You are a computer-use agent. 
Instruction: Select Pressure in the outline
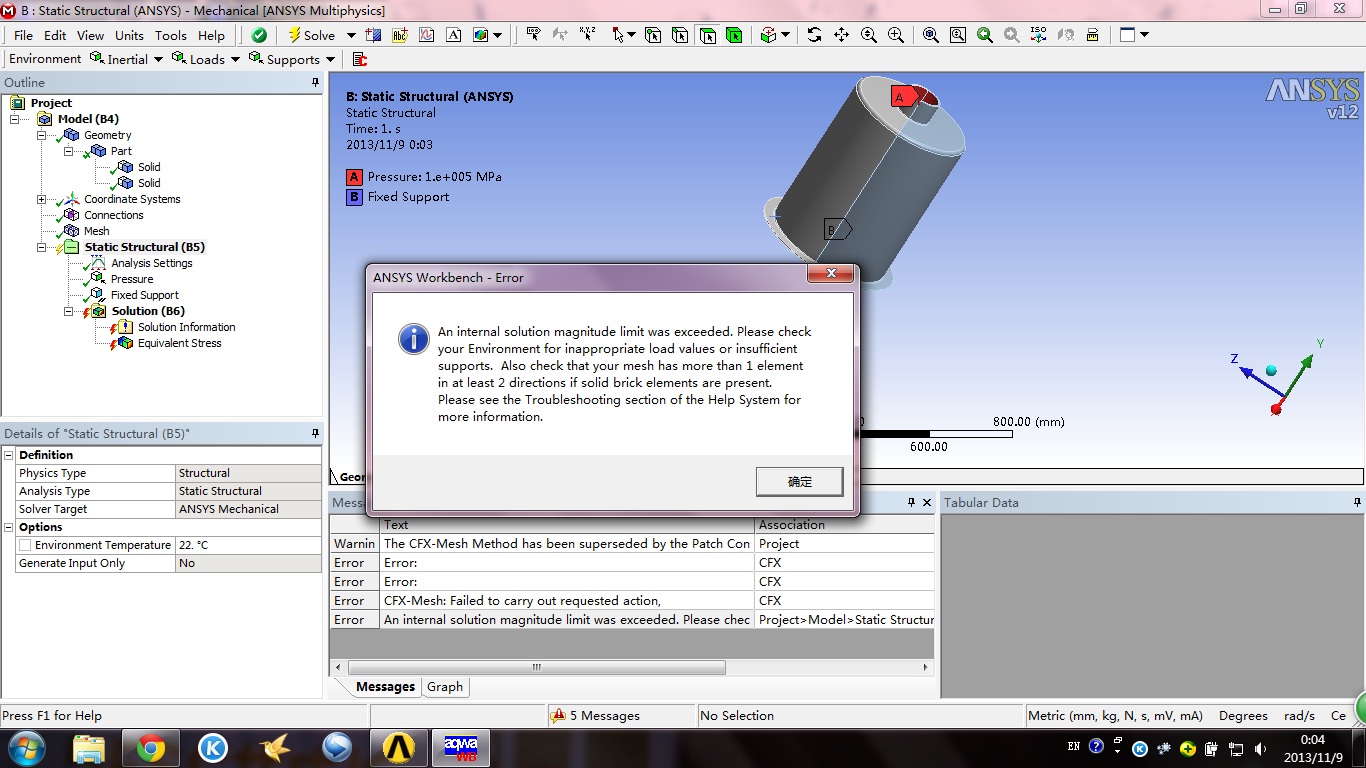[131, 279]
